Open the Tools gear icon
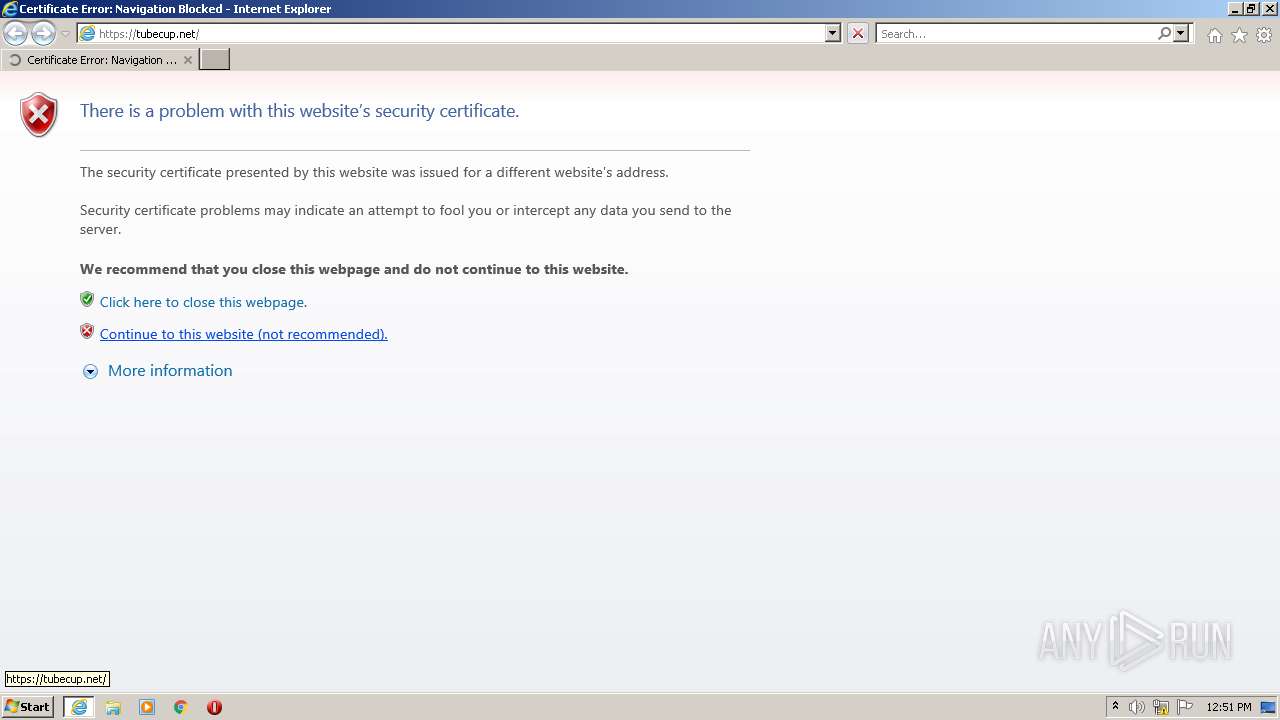Viewport: 1280px width, 720px height. pos(1264,35)
